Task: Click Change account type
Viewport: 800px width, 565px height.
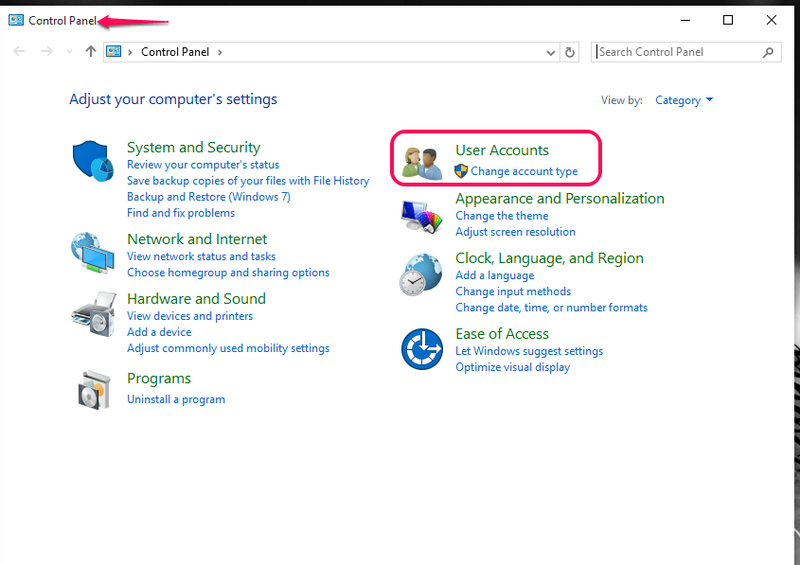Action: pyautogui.click(x=524, y=171)
